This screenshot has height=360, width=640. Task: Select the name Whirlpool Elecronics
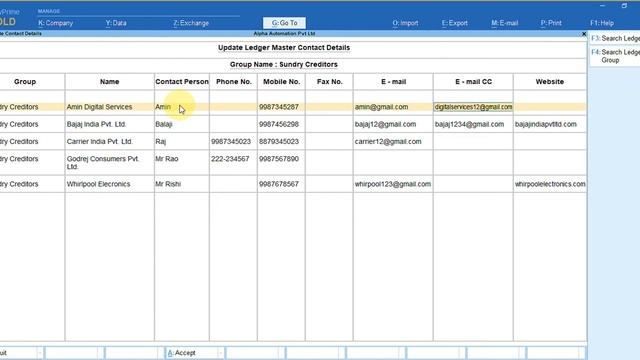(98, 184)
